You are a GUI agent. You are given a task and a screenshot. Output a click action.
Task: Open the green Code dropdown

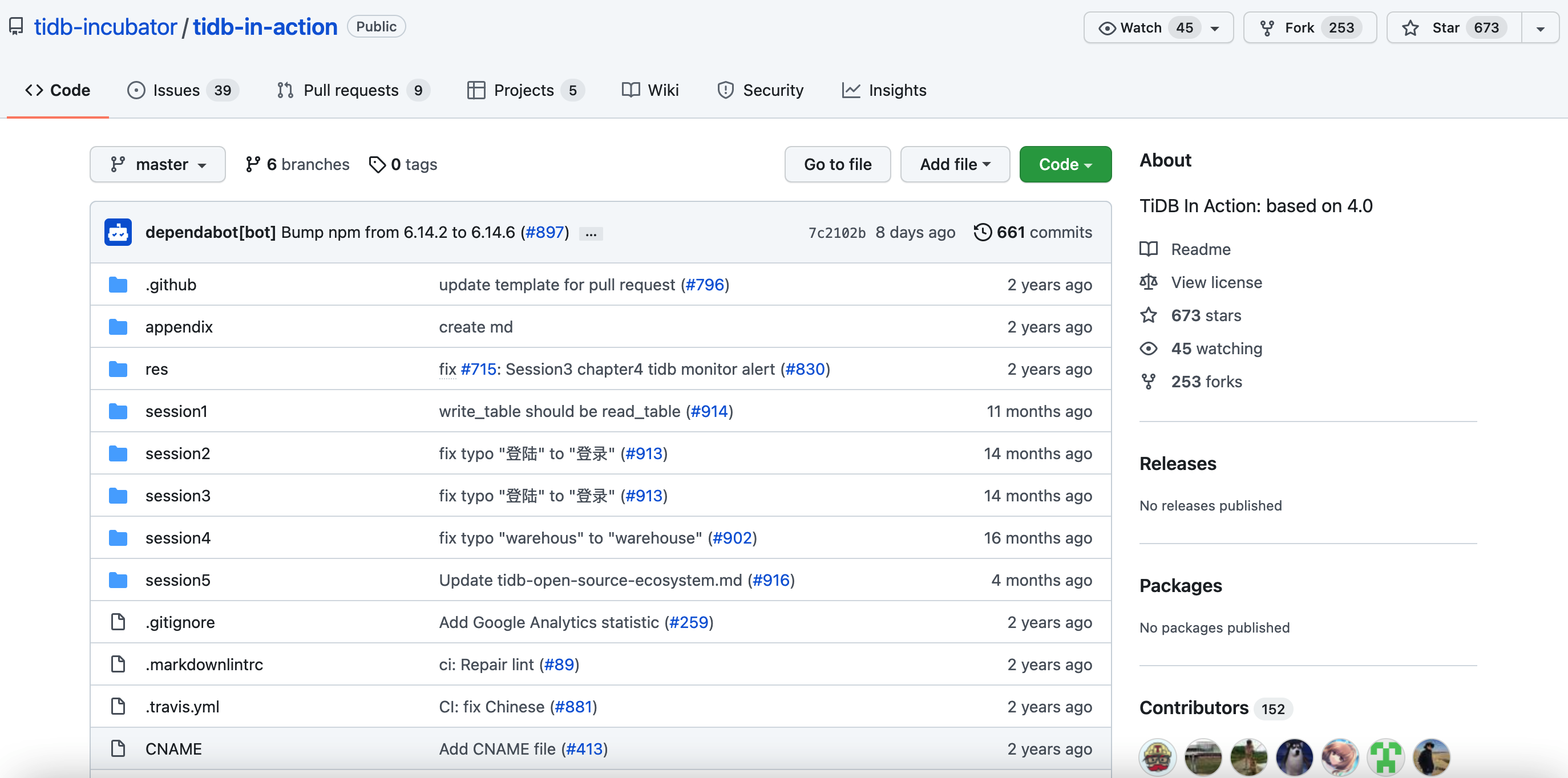1065,164
